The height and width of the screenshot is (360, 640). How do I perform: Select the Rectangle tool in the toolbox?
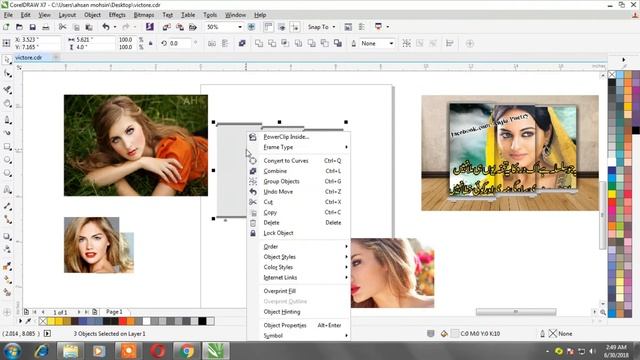click(x=7, y=147)
